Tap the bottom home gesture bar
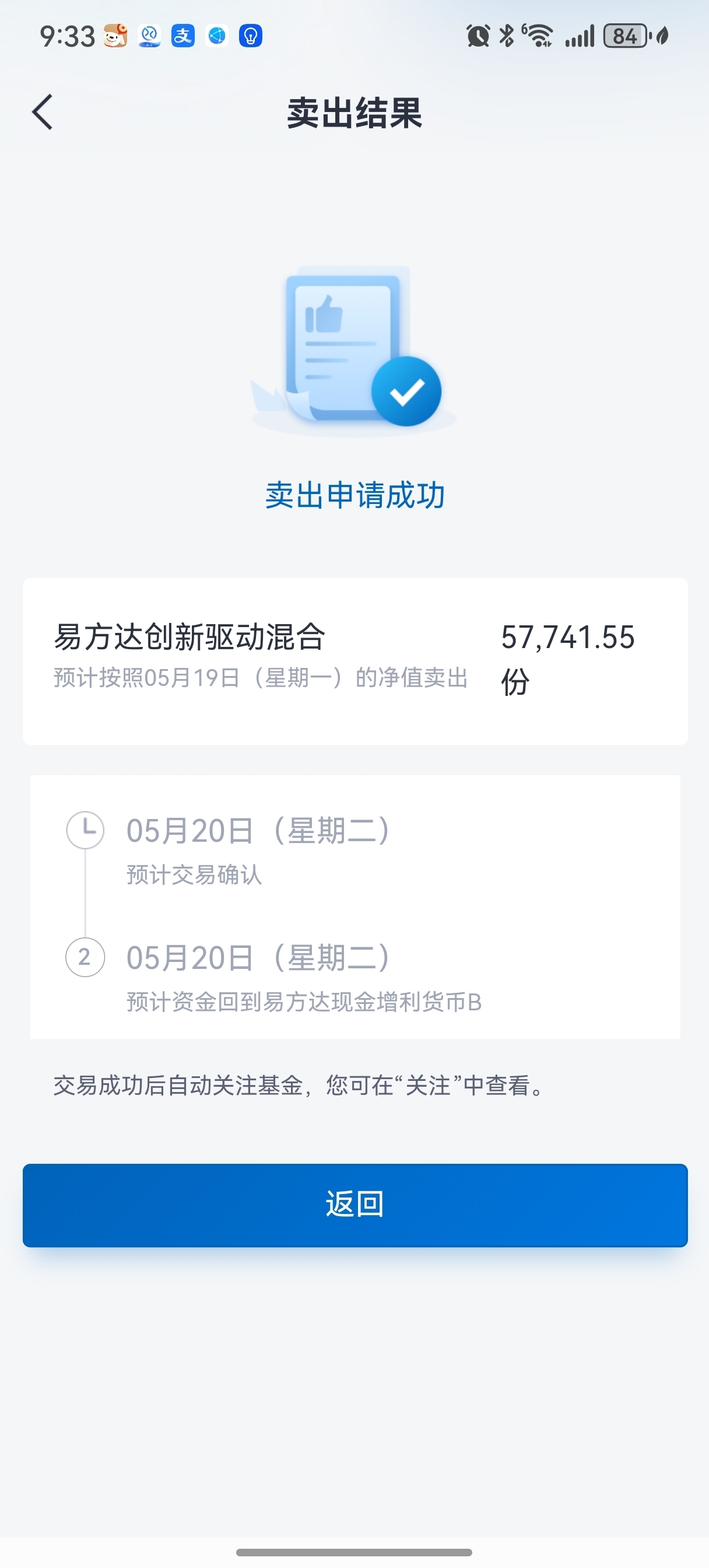This screenshot has height=1568, width=709. click(x=354, y=1553)
